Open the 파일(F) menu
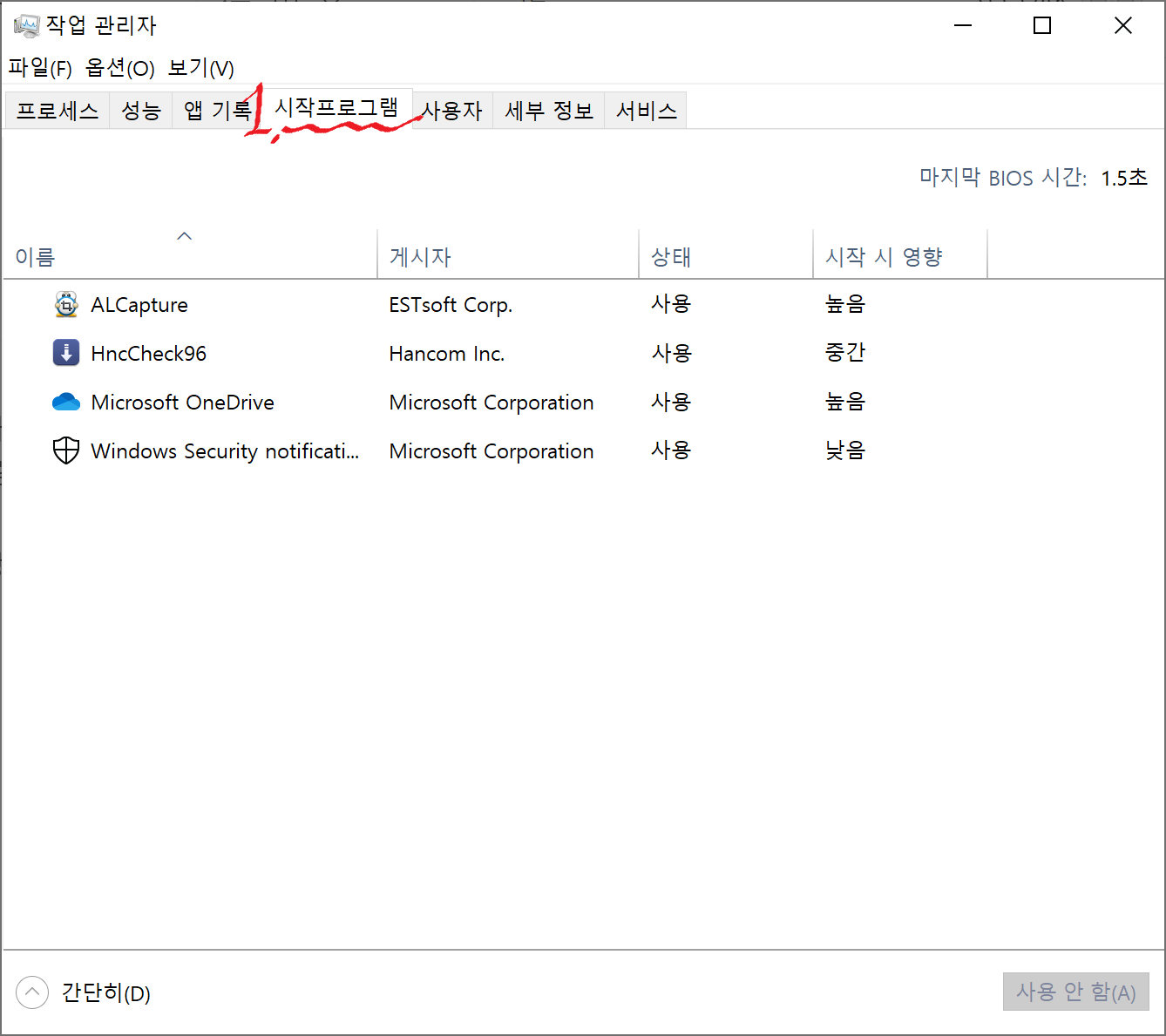This screenshot has width=1166, height=1036. point(40,68)
